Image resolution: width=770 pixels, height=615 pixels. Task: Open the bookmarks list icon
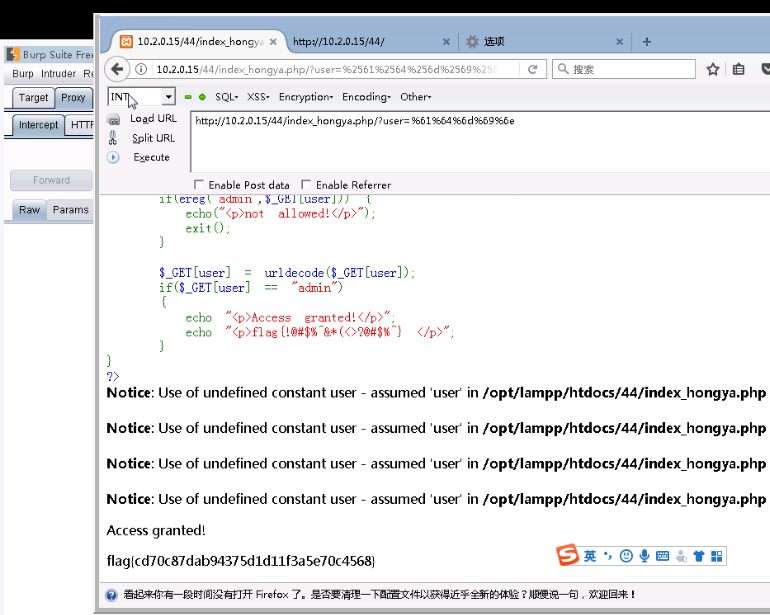pos(738,69)
